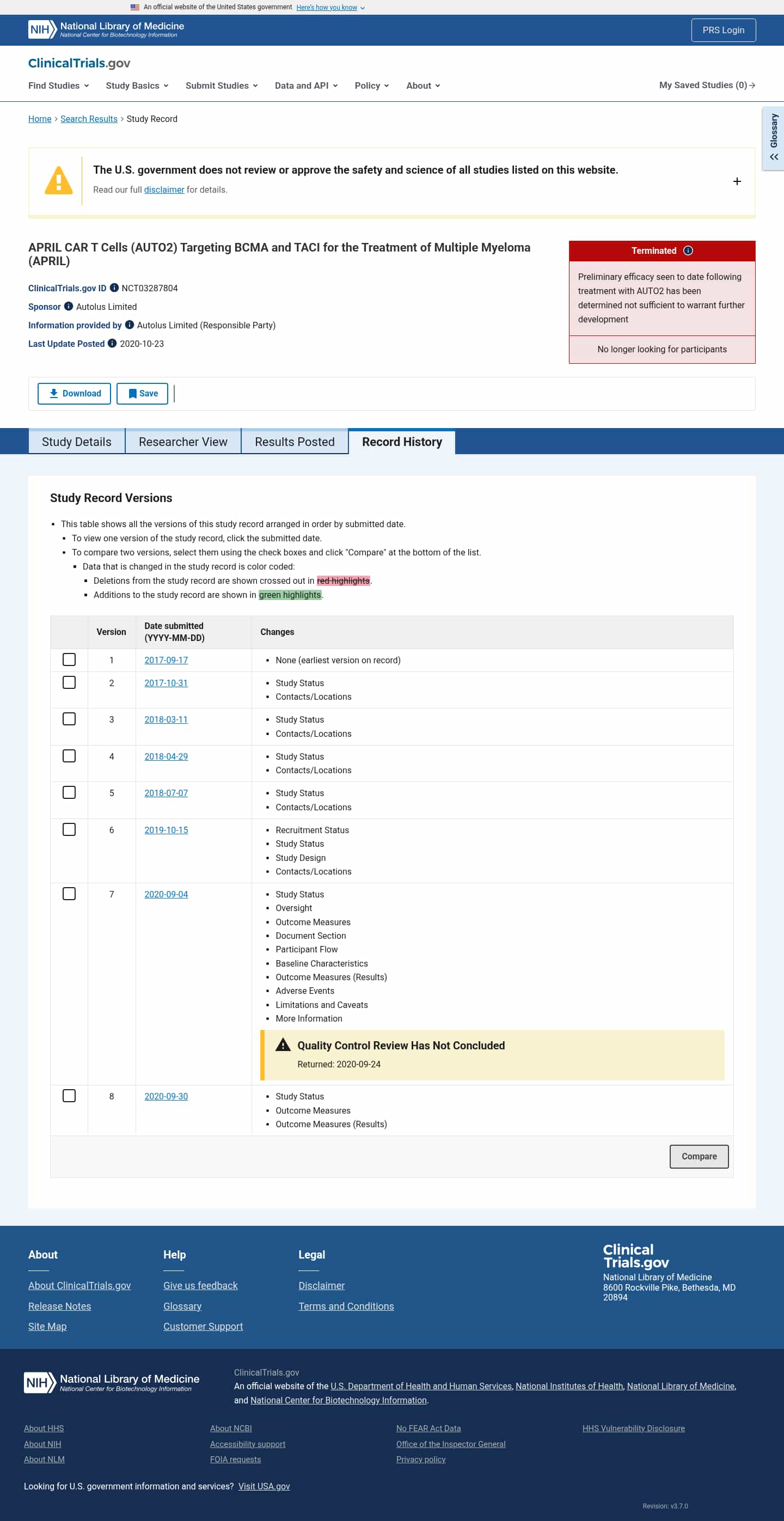The image size is (784, 1521).
Task: Click Give us feedback in the footer
Action: 201,1285
